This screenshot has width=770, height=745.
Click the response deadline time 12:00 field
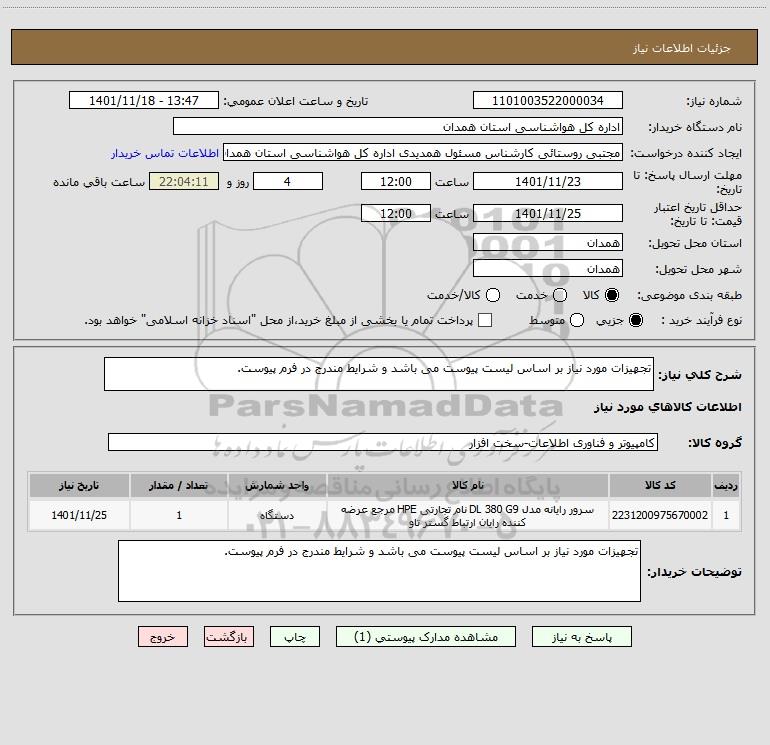pos(396,181)
